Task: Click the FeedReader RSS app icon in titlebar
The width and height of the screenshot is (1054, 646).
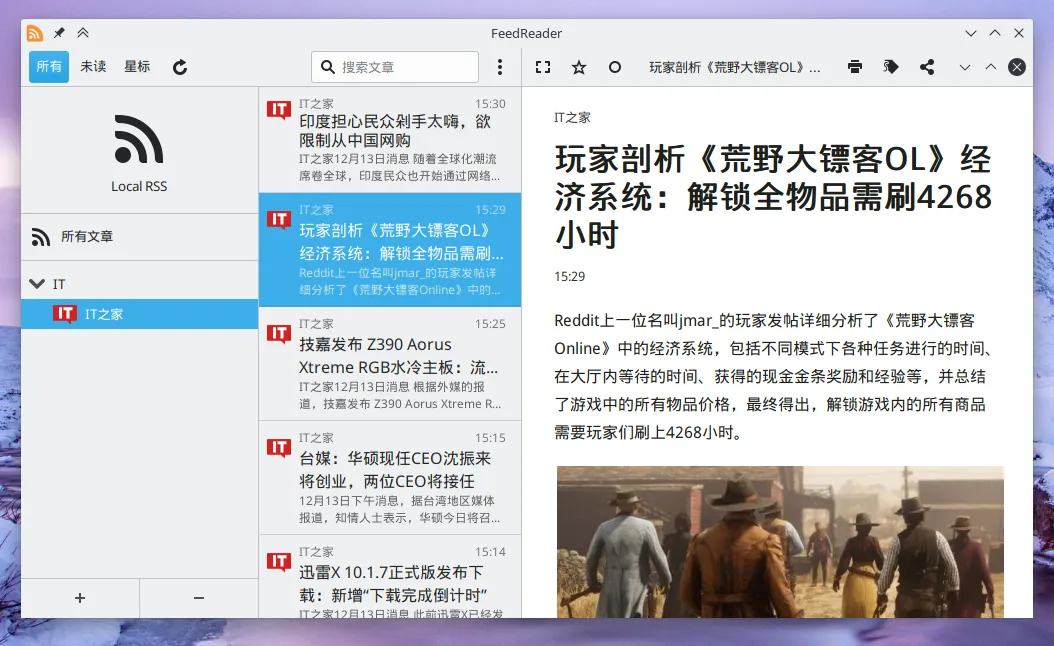Action: (x=35, y=33)
